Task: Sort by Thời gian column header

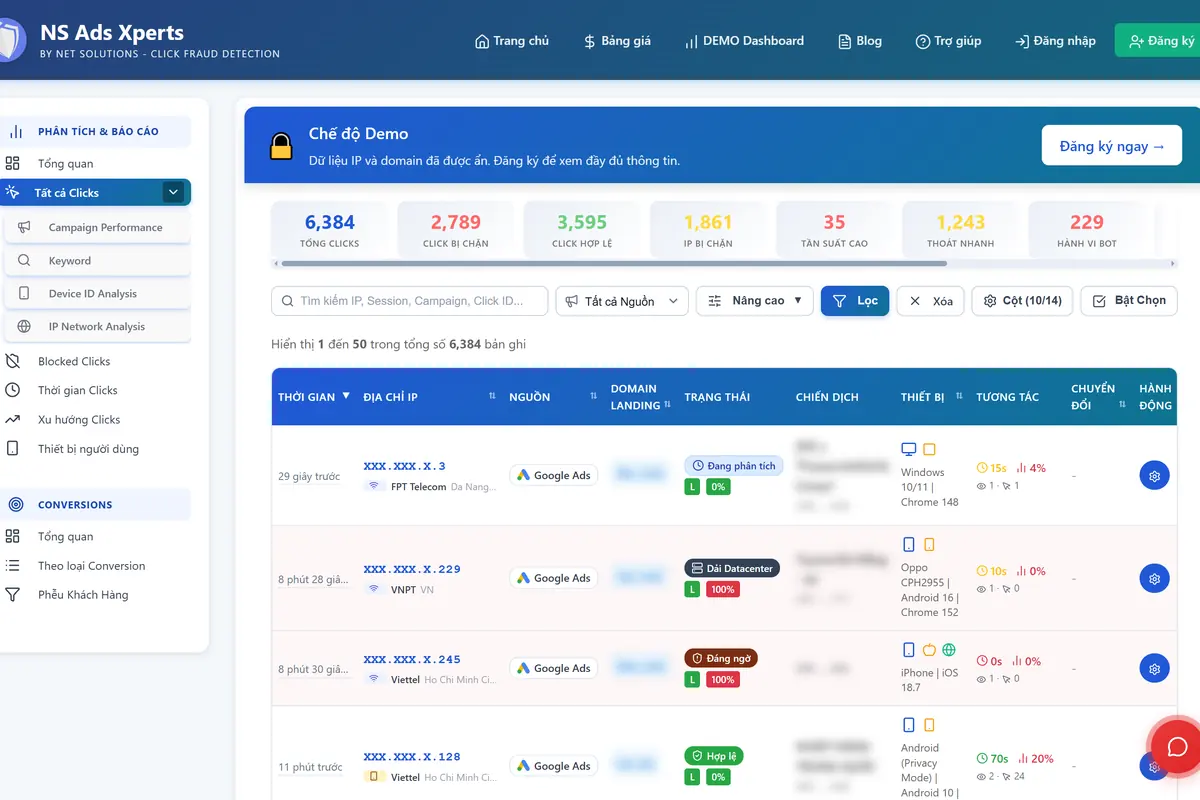Action: click(314, 397)
